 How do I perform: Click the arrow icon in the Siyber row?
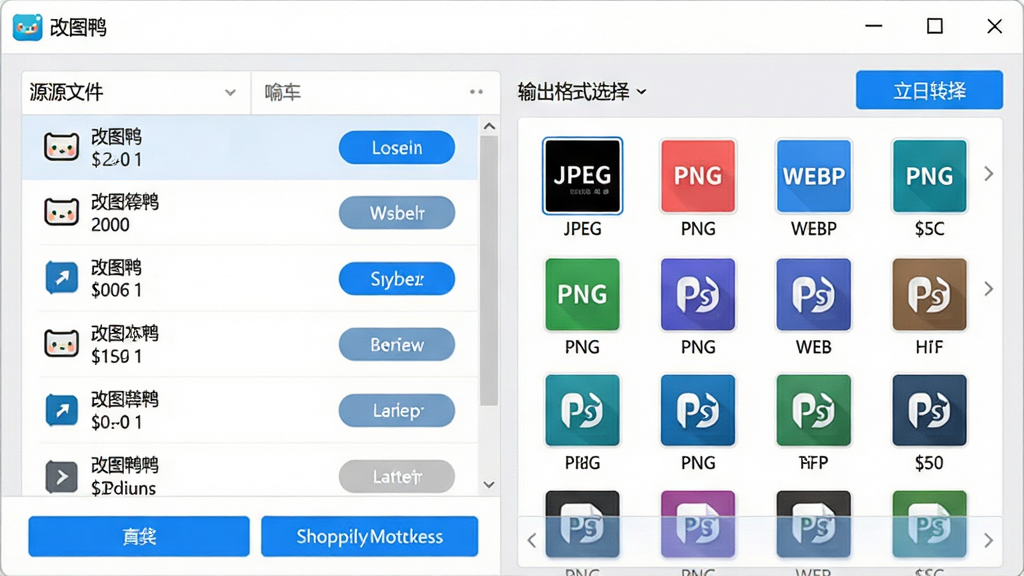(x=61, y=278)
